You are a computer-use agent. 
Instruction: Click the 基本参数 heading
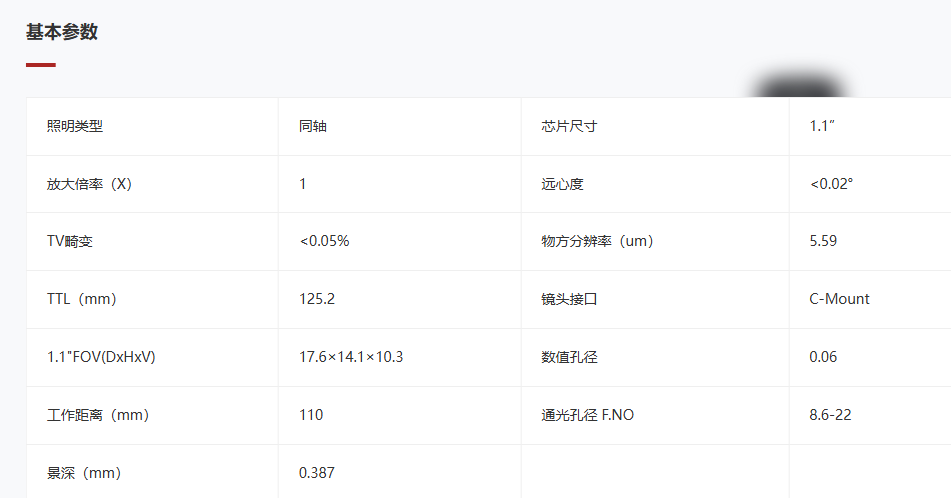(62, 32)
